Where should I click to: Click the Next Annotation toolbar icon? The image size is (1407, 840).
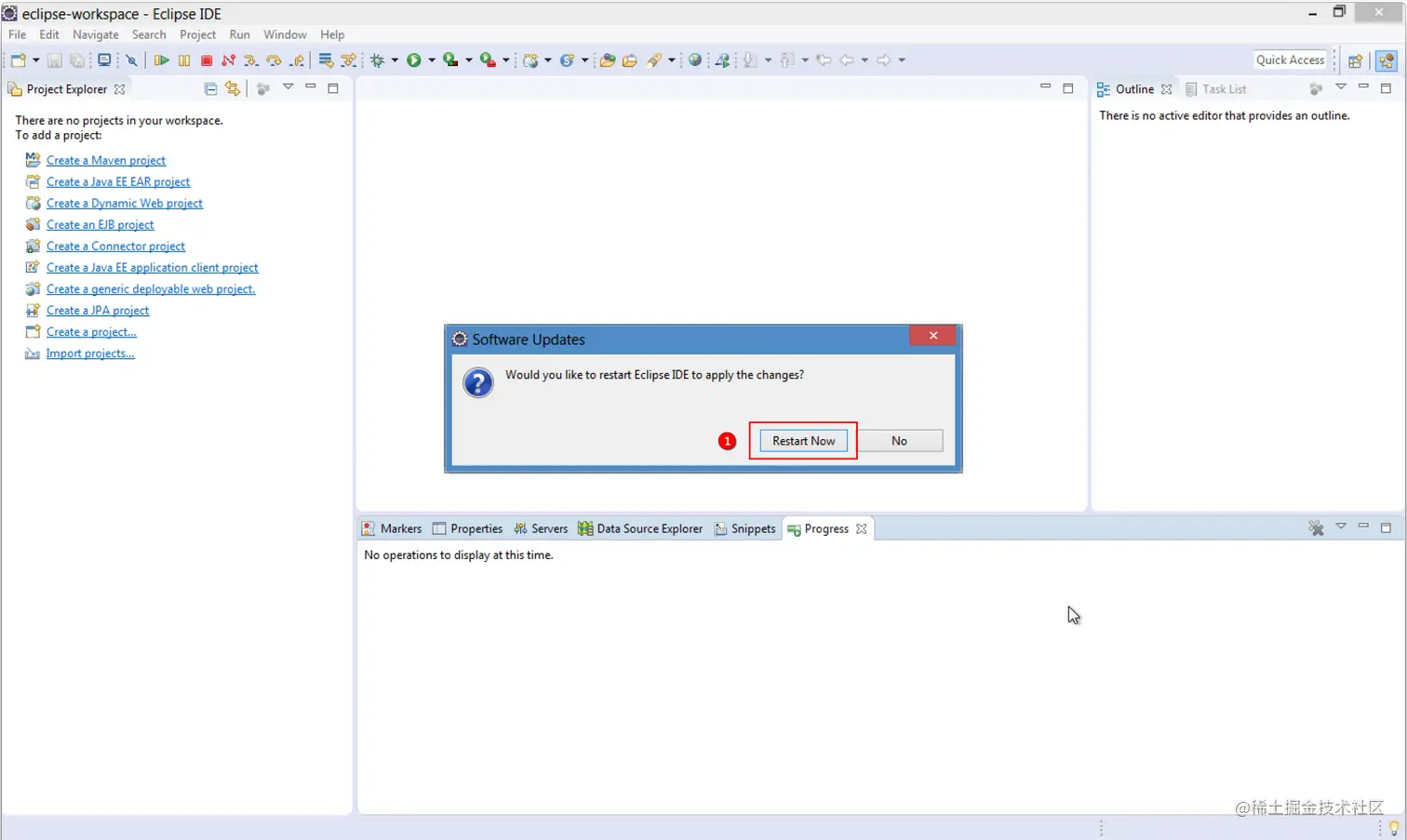click(748, 60)
